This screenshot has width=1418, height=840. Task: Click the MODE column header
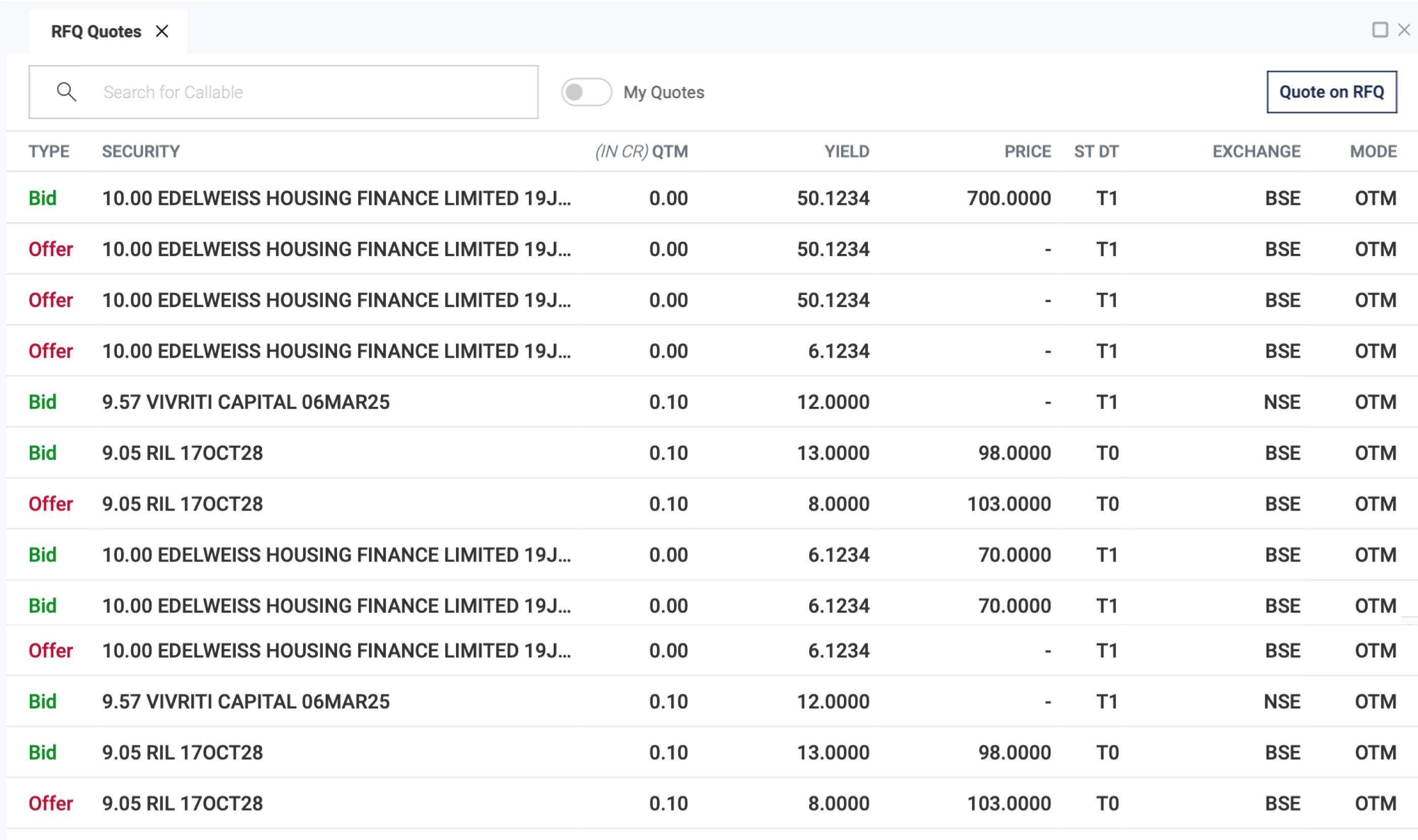[x=1373, y=151]
